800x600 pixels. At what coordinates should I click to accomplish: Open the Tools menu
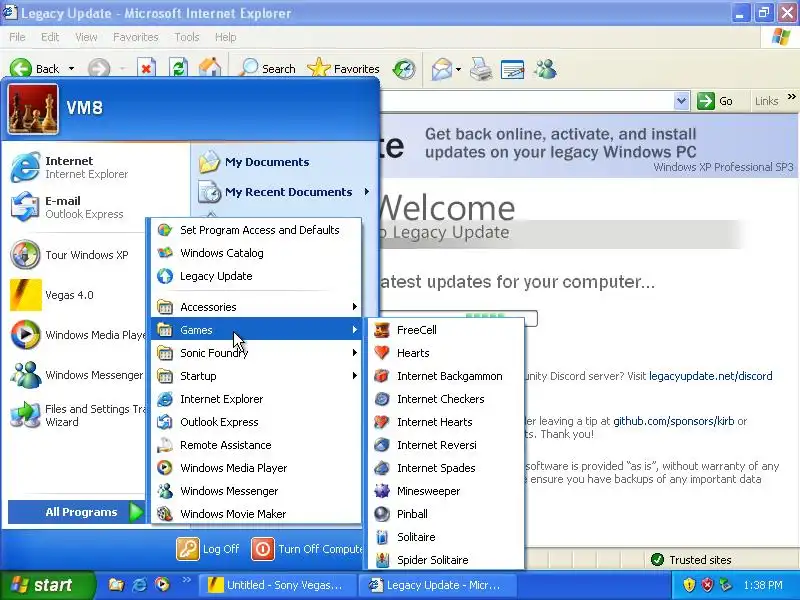[187, 37]
